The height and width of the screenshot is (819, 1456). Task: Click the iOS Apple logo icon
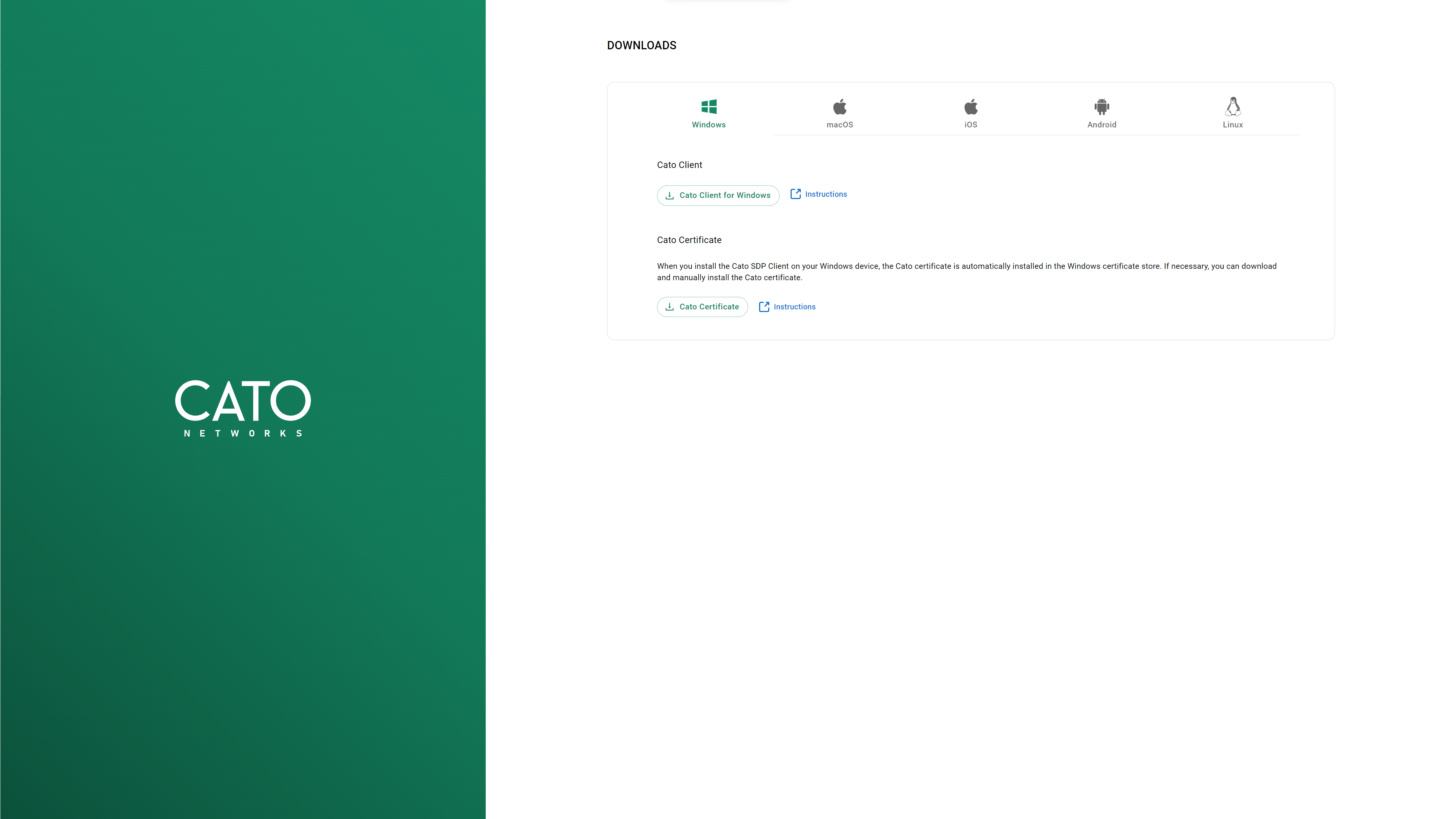(971, 106)
